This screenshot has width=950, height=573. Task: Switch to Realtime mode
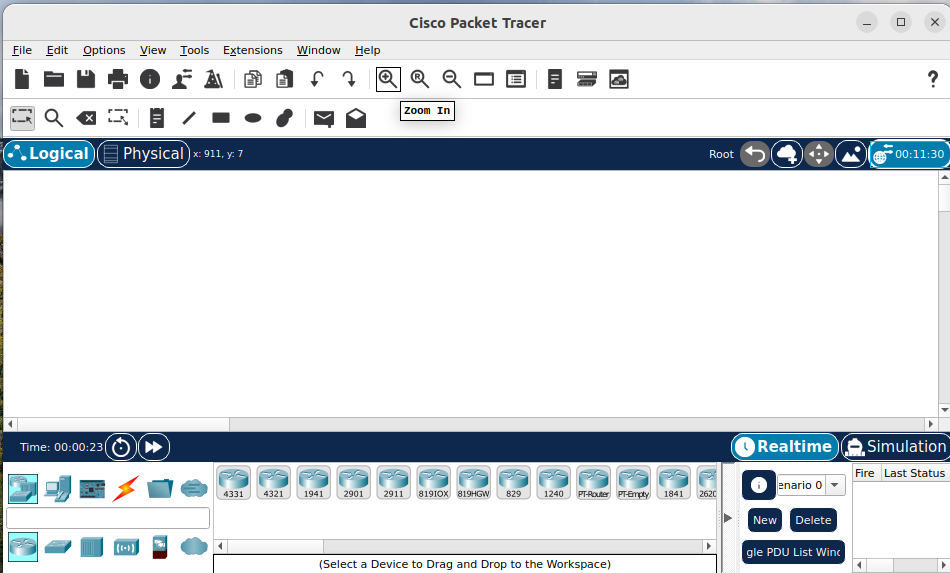coord(785,447)
